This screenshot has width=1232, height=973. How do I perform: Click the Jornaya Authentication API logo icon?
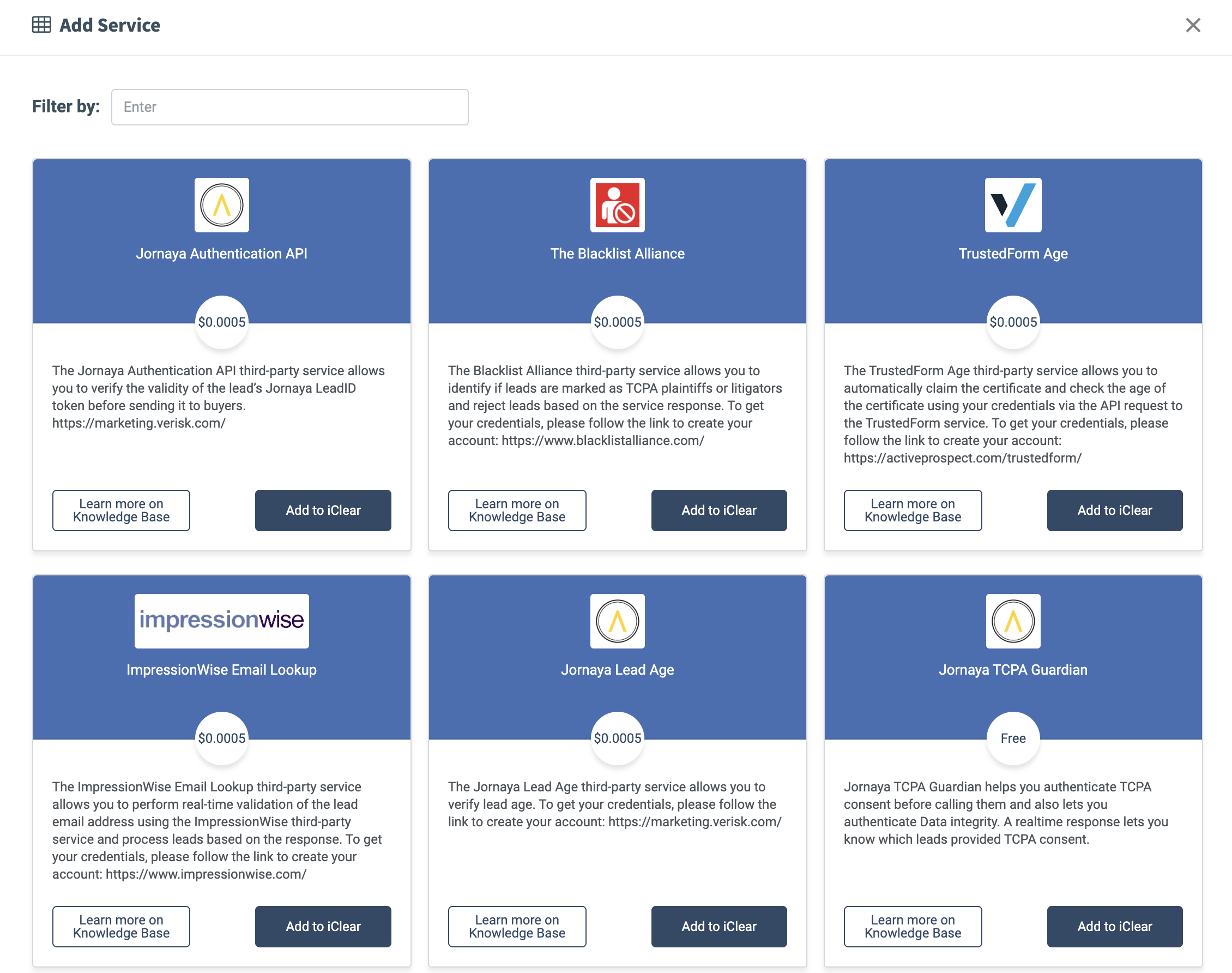[221, 205]
